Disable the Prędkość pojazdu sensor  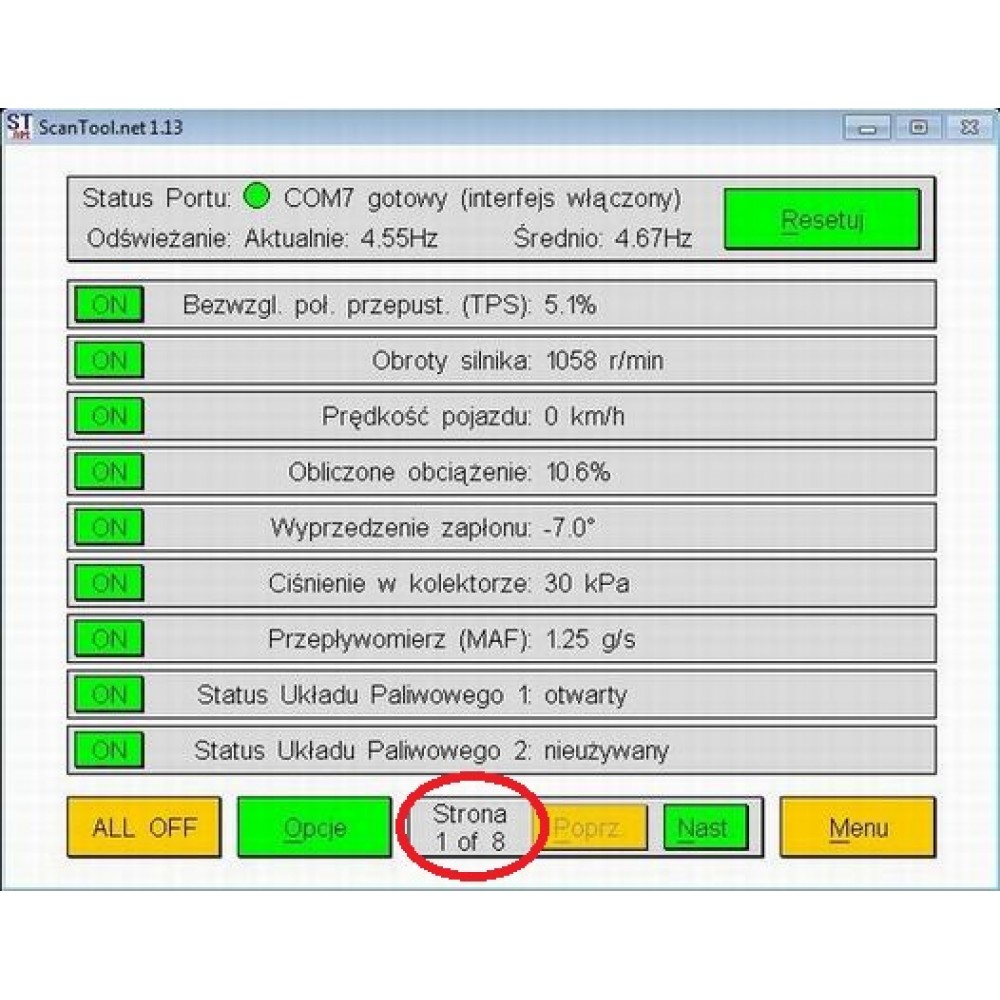(x=109, y=416)
